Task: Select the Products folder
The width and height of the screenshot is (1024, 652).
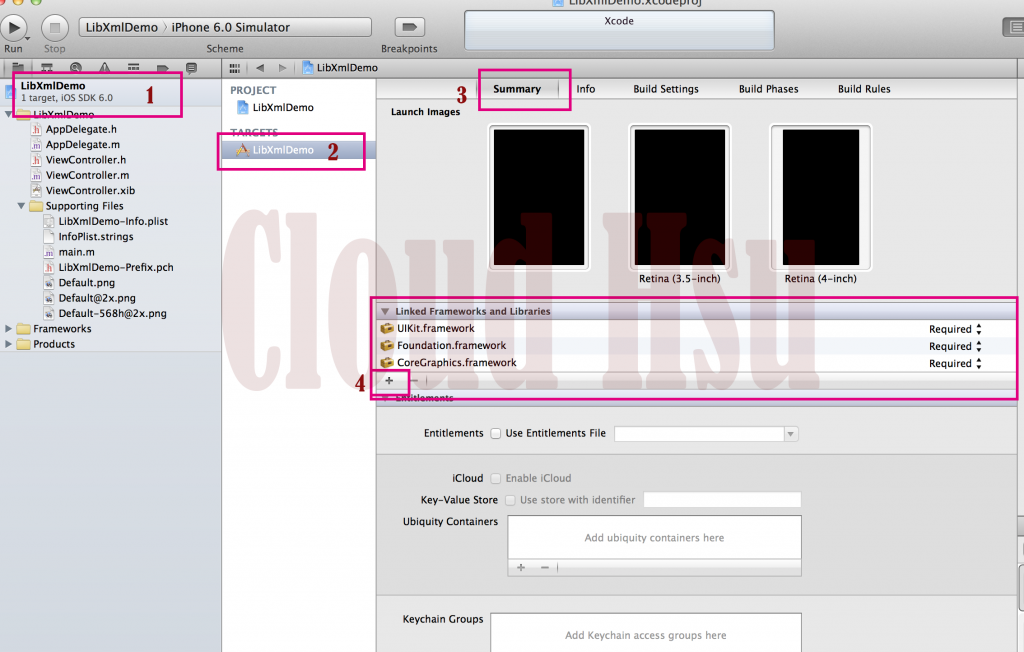Action: pos(54,344)
